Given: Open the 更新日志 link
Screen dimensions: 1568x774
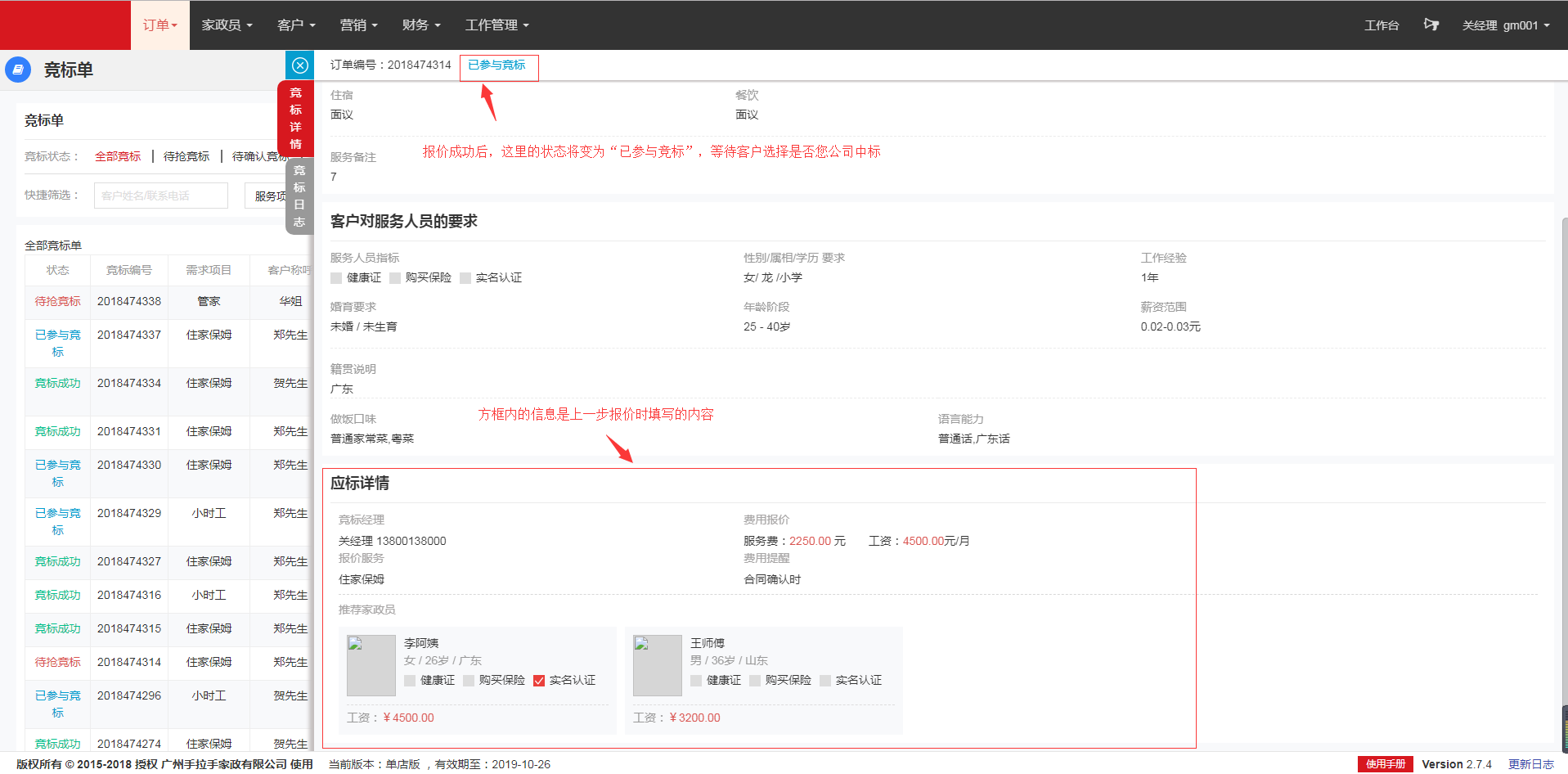Looking at the screenshot, I should pos(1531,764).
